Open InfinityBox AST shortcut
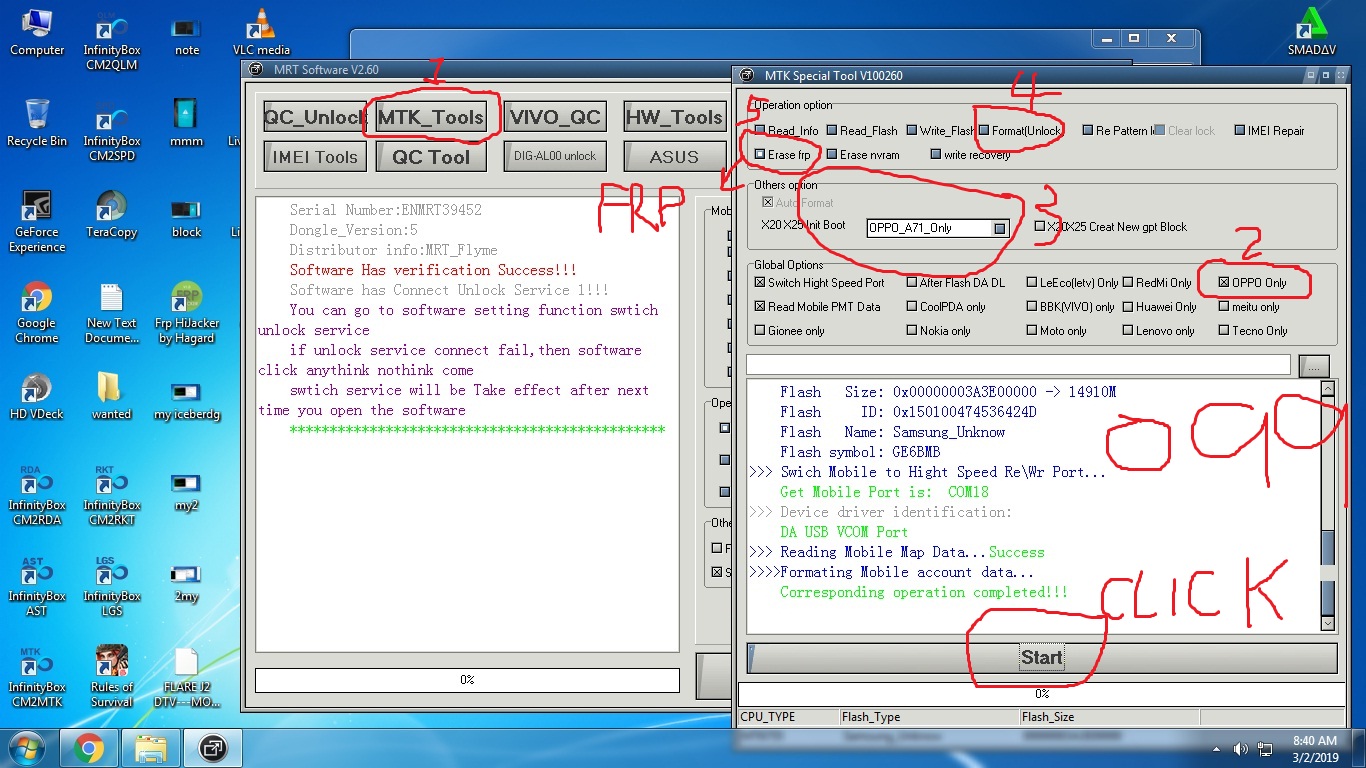The width and height of the screenshot is (1366, 768). 37,585
